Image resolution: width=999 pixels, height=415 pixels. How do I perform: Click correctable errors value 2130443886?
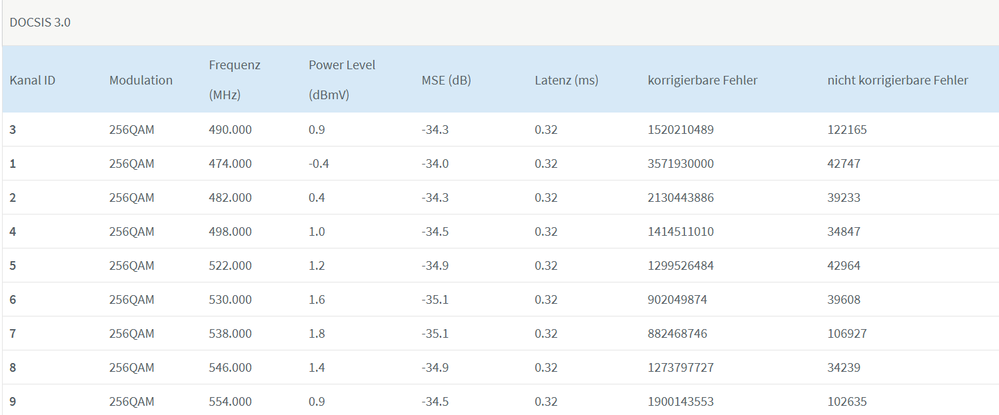(681, 197)
